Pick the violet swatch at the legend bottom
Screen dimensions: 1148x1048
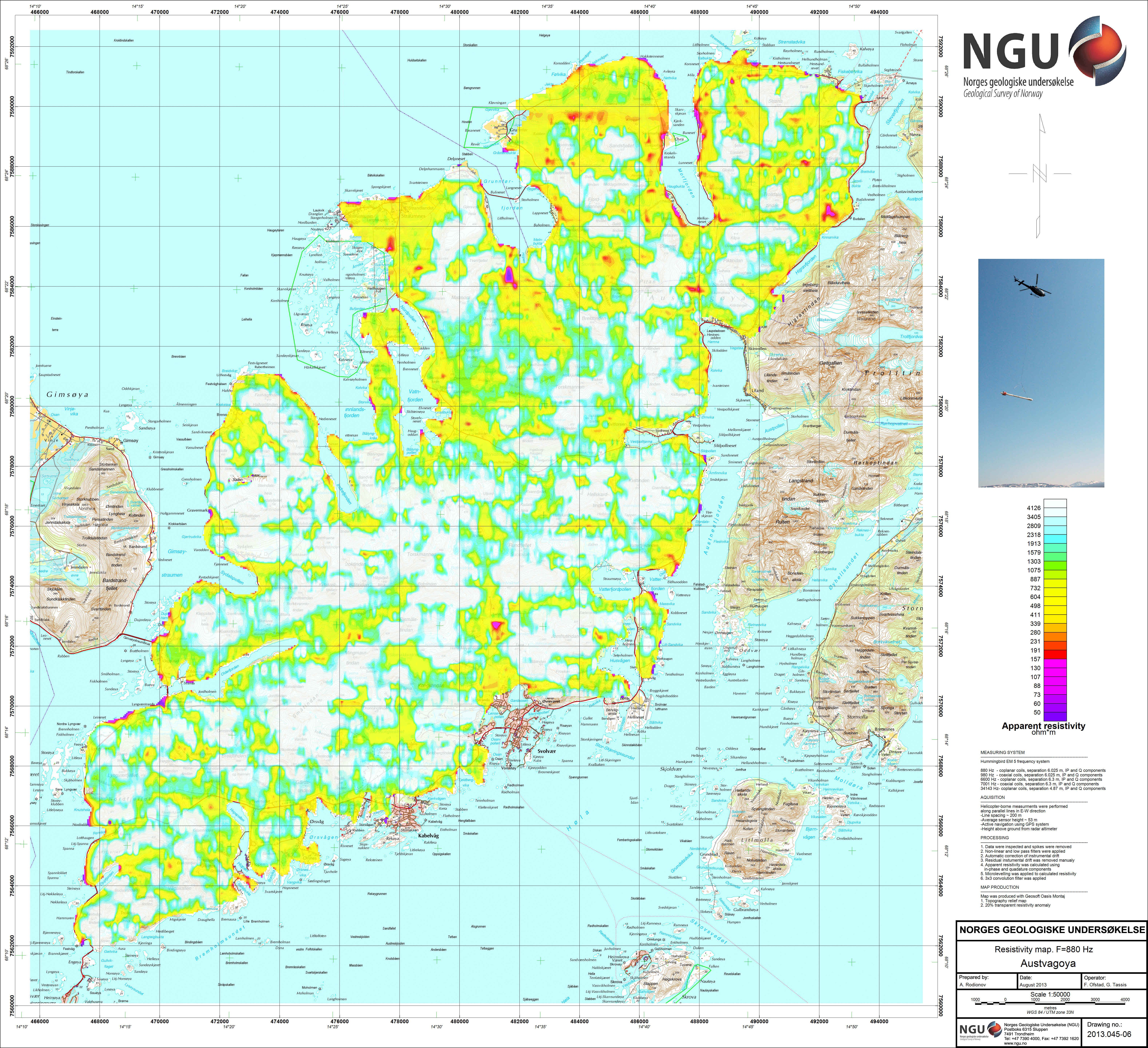[x=1055, y=717]
